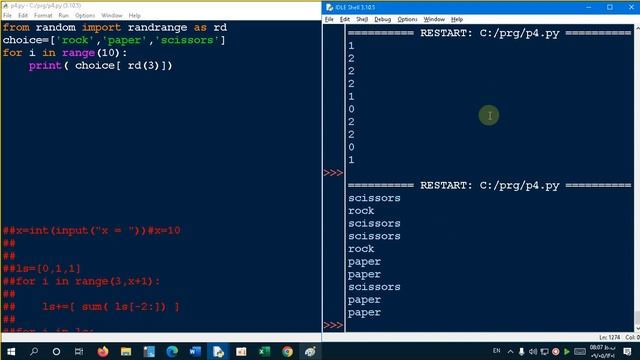This screenshot has width=640, height=360.
Task: Open Edit menu in IDLE Shell
Action: tap(344, 19)
